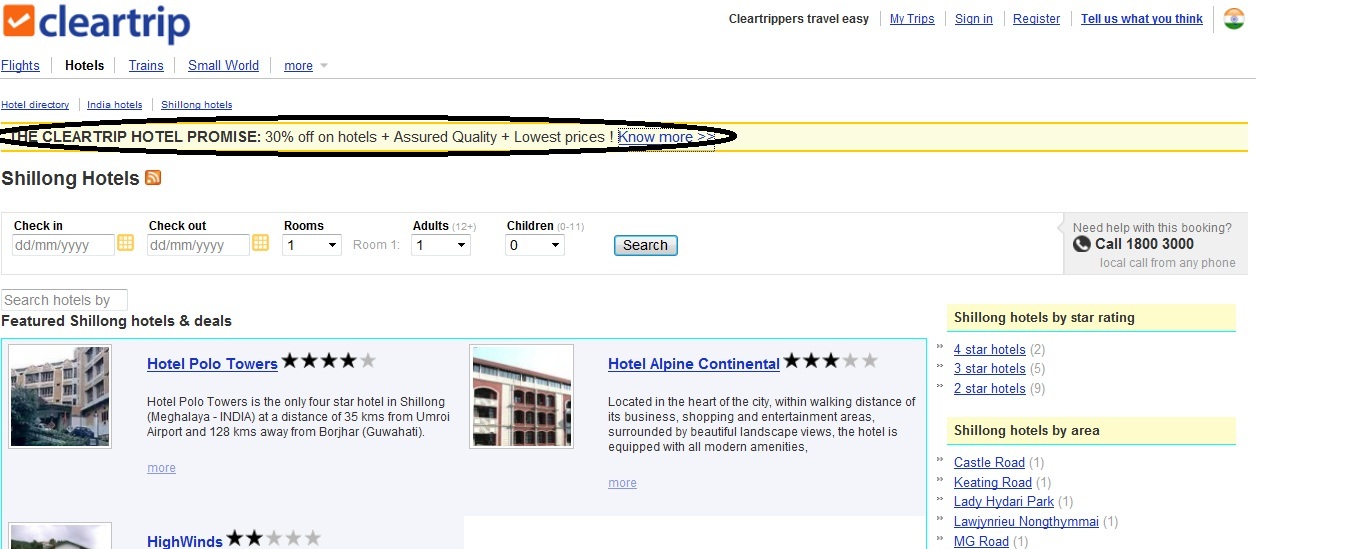The image size is (1360, 549).
Task: Open the Check in calendar picker
Action: [126, 243]
